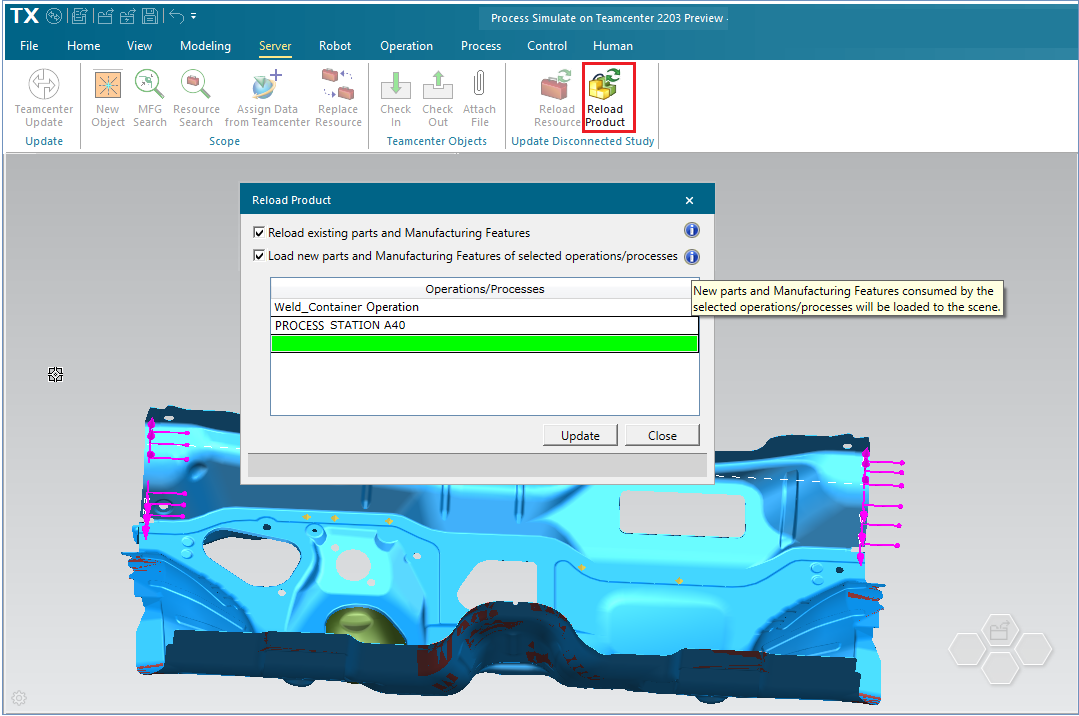Image resolution: width=1079 pixels, height=716 pixels.
Task: Select the Weld_Container Operation row
Action: pyautogui.click(x=484, y=308)
